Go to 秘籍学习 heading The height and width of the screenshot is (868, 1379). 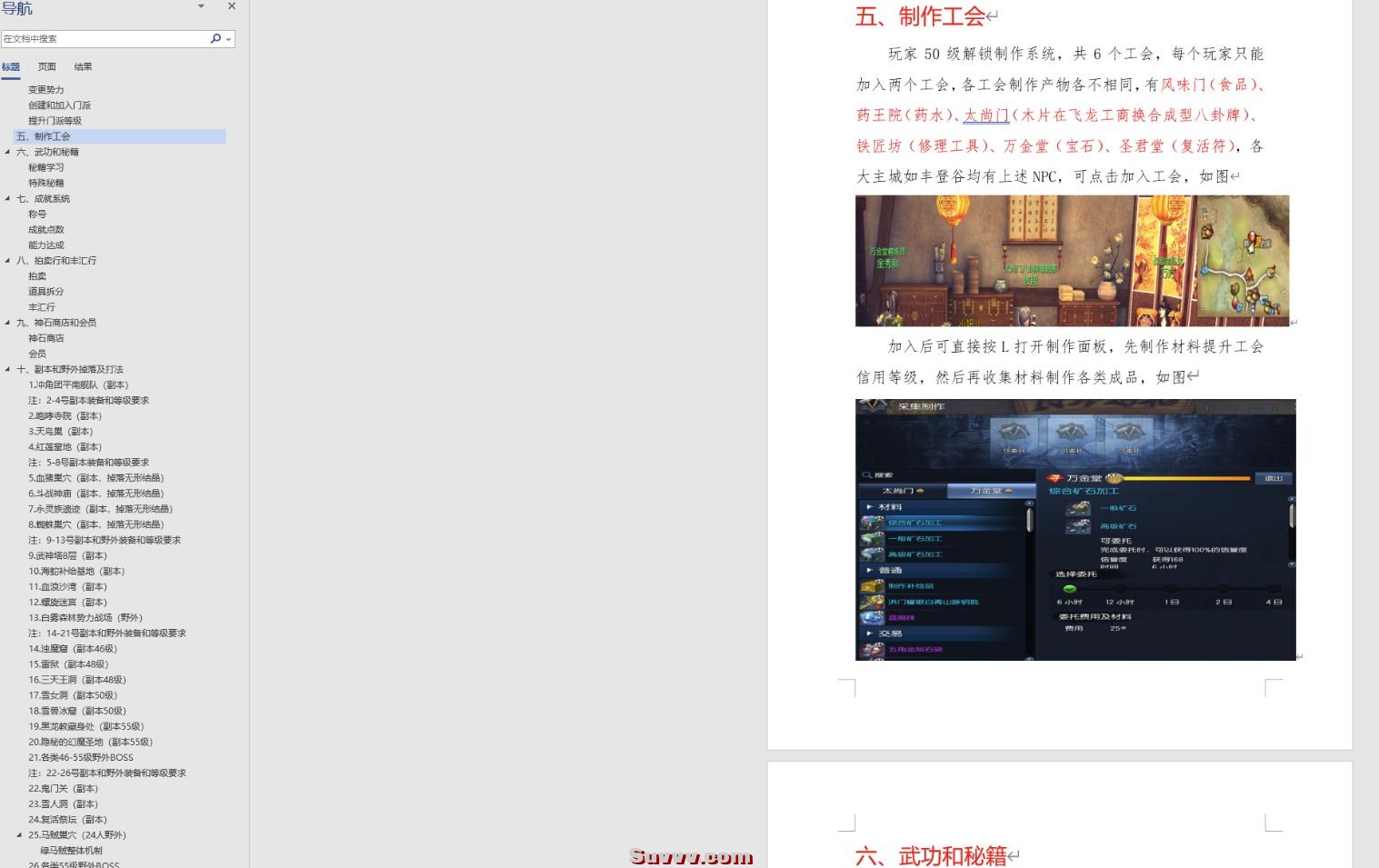click(x=46, y=167)
